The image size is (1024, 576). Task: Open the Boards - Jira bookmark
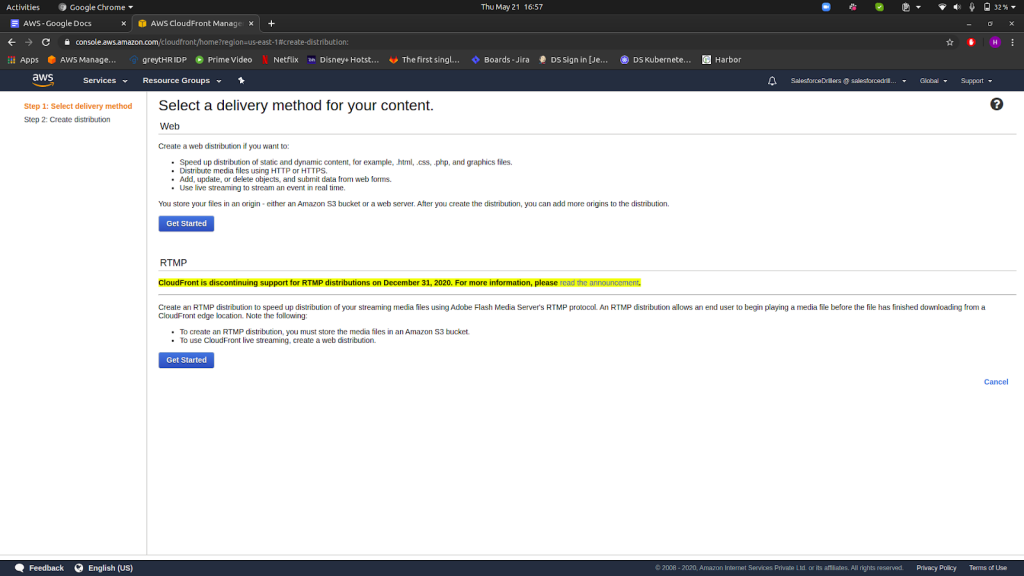point(500,59)
